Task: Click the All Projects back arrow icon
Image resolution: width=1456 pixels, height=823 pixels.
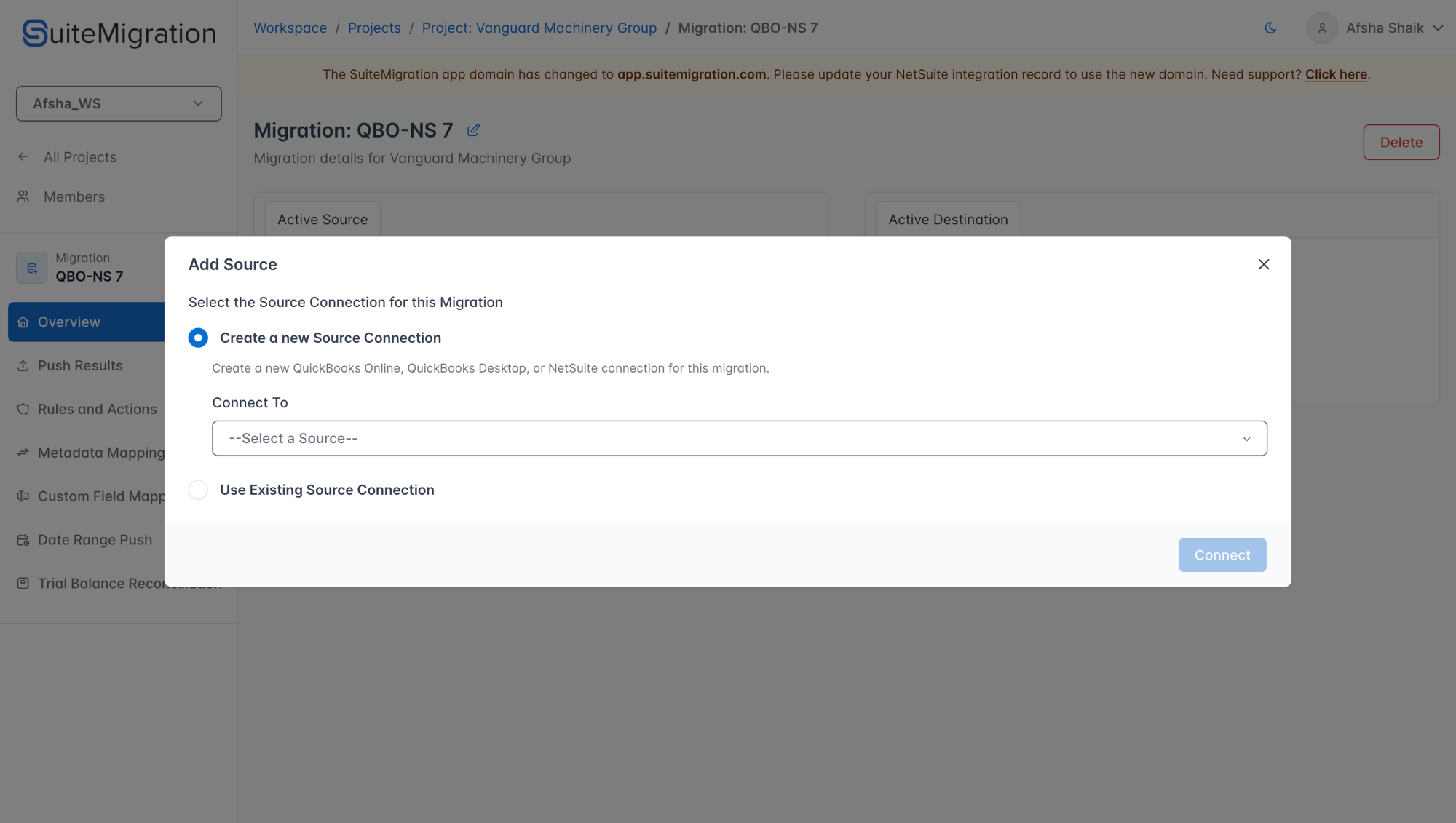Action: point(23,156)
